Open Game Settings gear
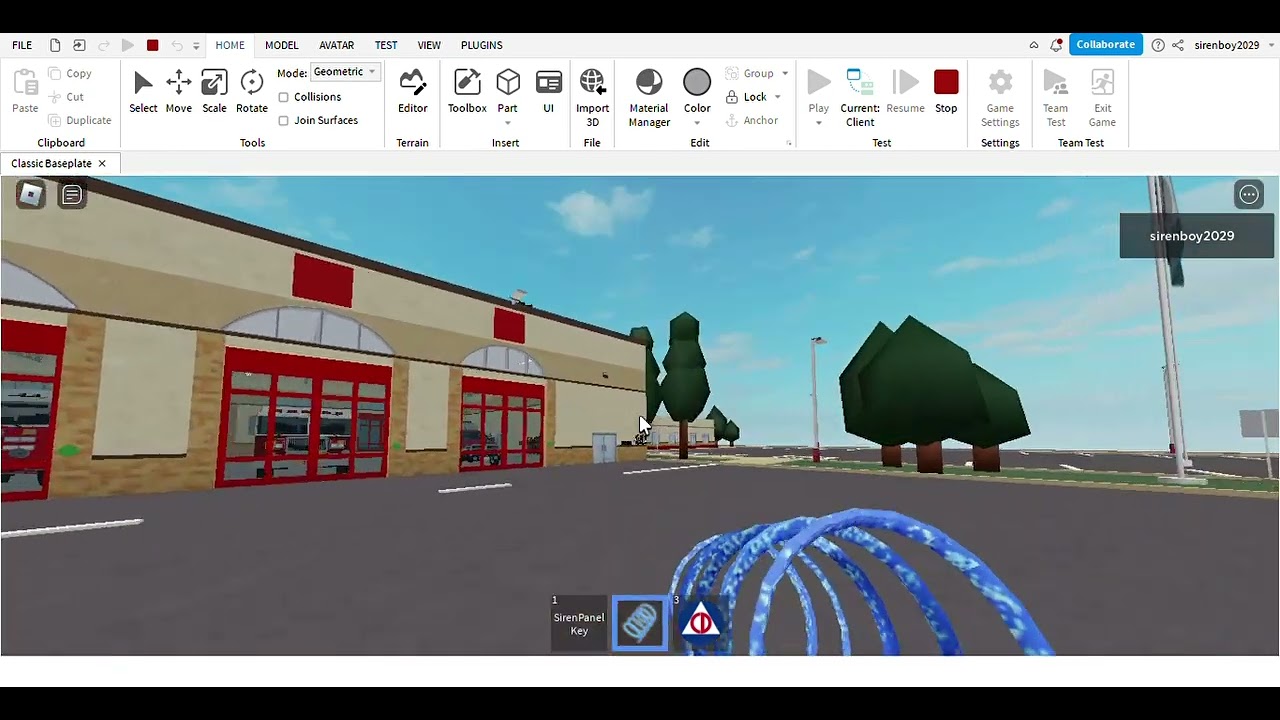The height and width of the screenshot is (720, 1280). click(1000, 97)
